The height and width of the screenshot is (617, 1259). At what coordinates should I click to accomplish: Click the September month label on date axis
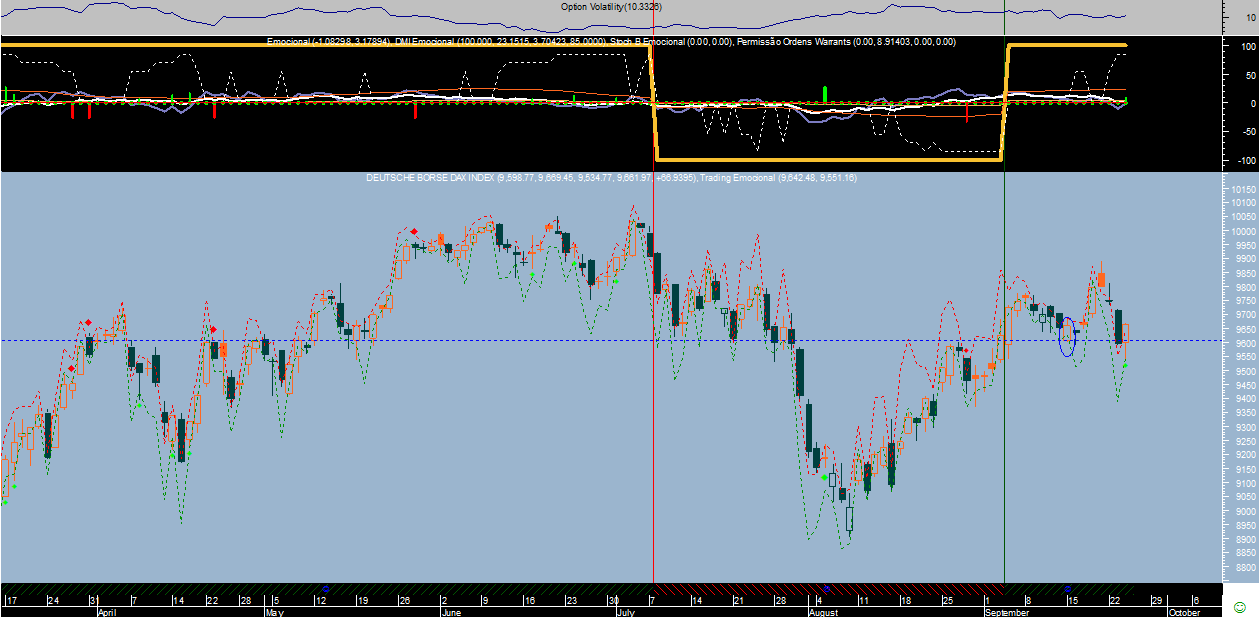coord(1008,611)
